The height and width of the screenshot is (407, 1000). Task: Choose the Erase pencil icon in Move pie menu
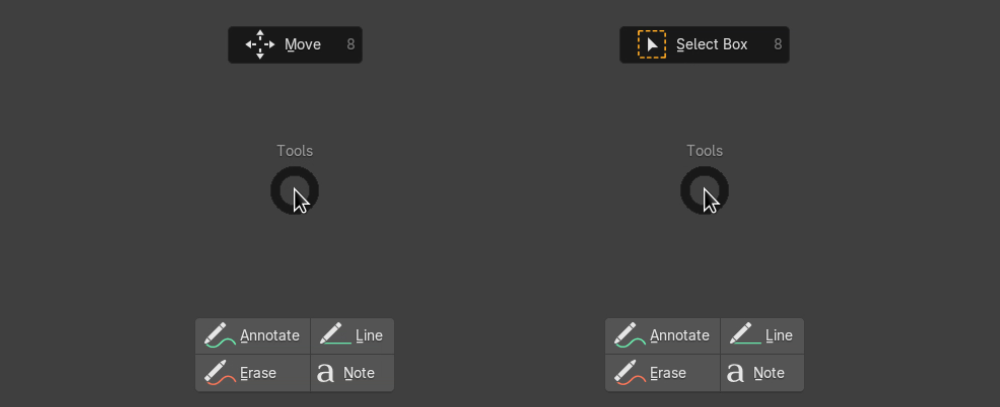(220, 373)
